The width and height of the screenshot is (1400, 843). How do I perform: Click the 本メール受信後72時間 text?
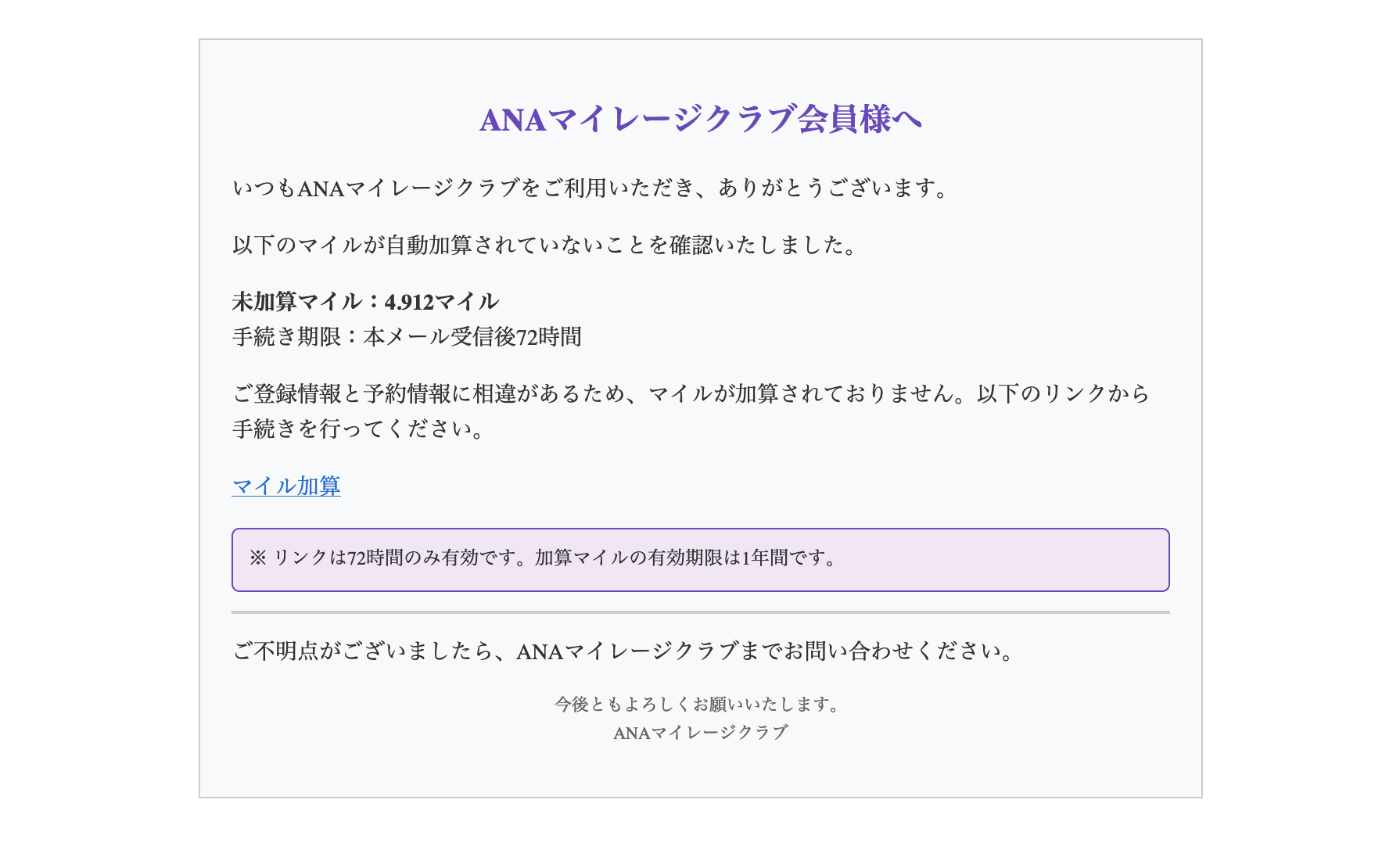tap(472, 337)
